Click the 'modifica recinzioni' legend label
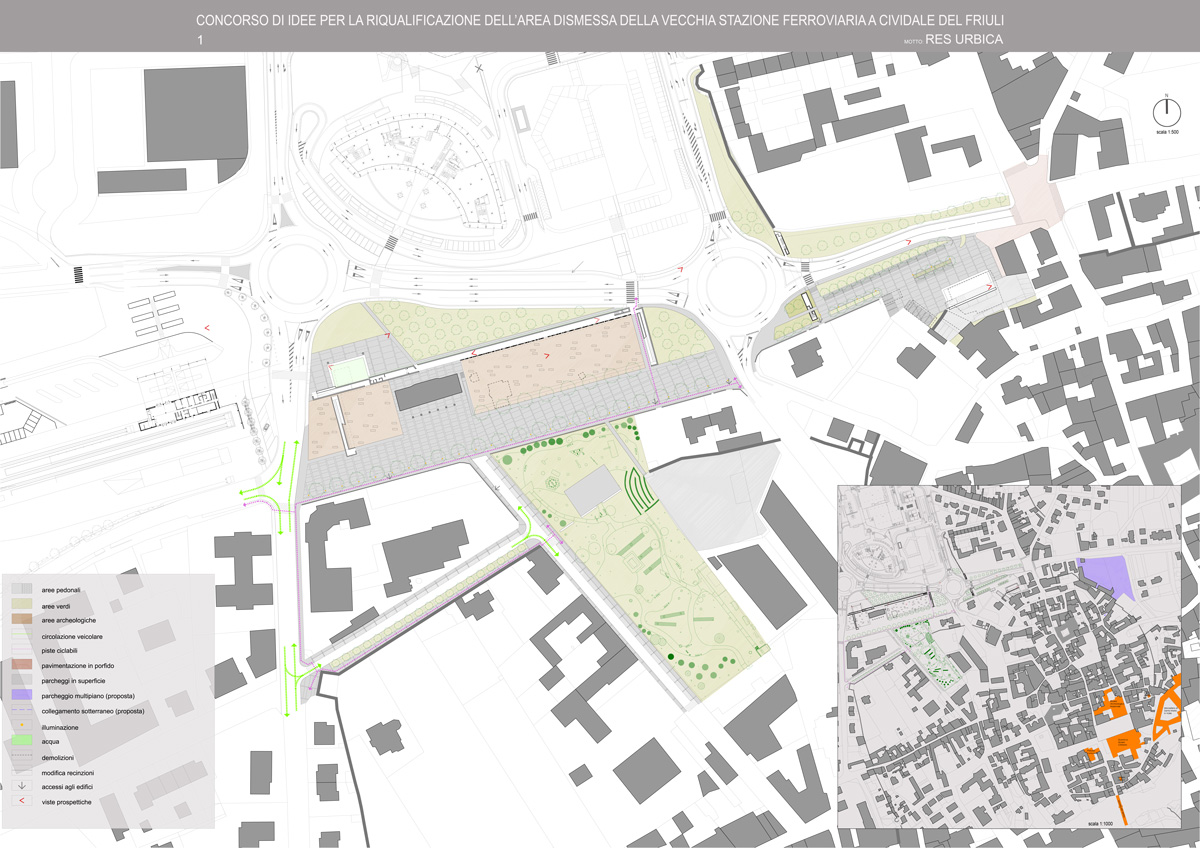 (69, 772)
